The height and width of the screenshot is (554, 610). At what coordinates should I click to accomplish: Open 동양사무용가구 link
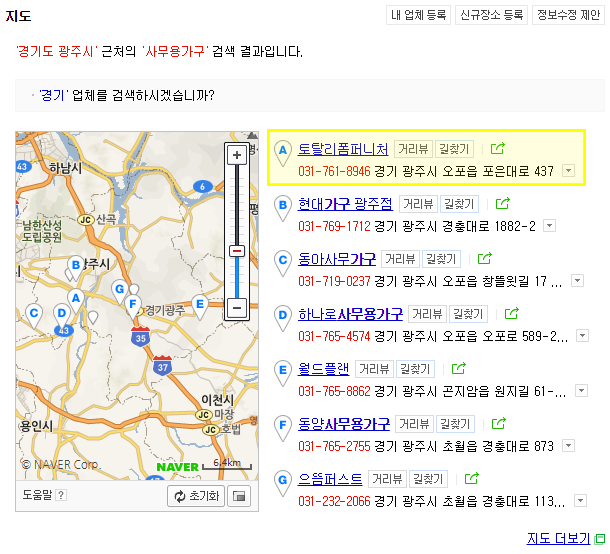[344, 424]
